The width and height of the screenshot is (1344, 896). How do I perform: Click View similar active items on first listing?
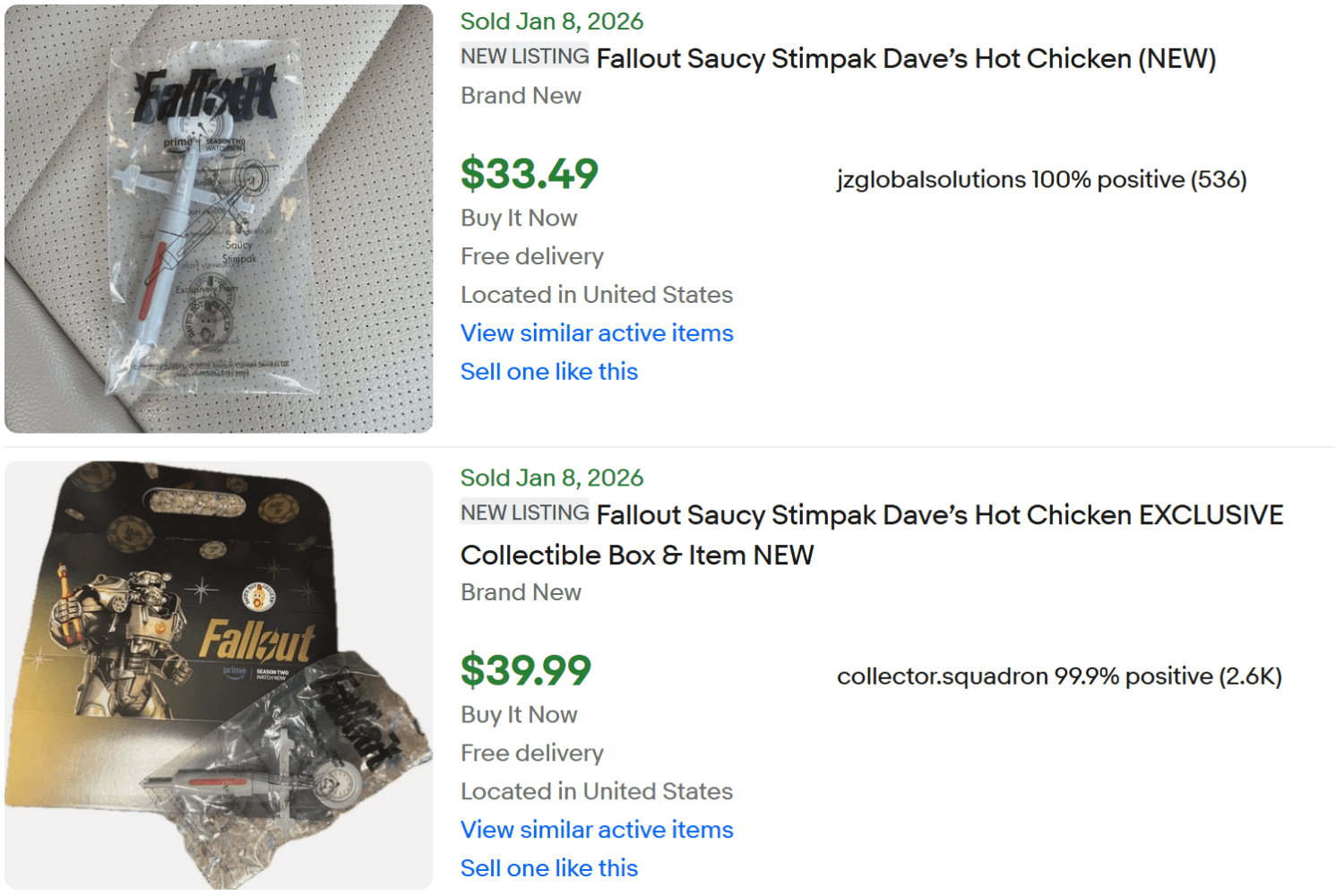pyautogui.click(x=596, y=332)
